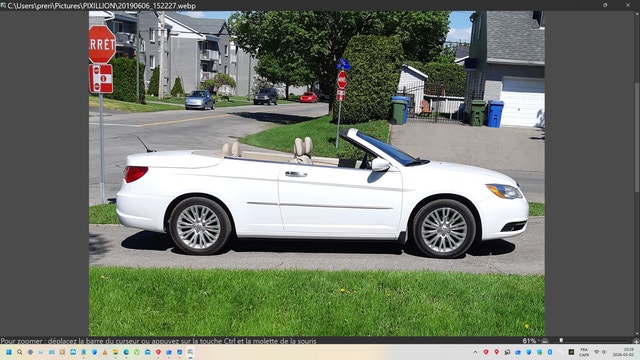Switch the FRA CAFR input language
Viewport: 640px width, 360px height.
point(584,352)
